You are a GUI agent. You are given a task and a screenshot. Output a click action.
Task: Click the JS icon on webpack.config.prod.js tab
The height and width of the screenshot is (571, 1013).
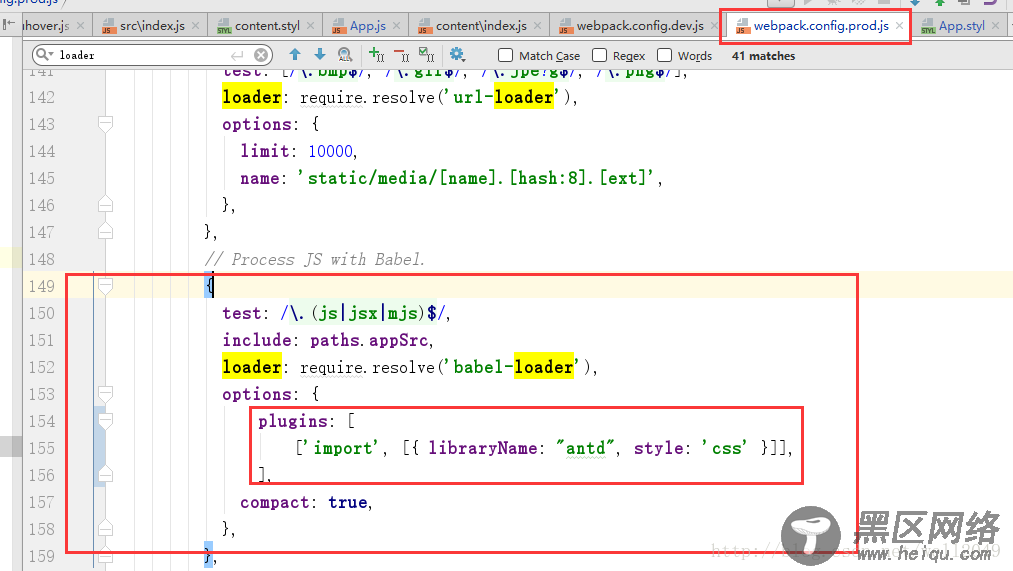(x=742, y=26)
